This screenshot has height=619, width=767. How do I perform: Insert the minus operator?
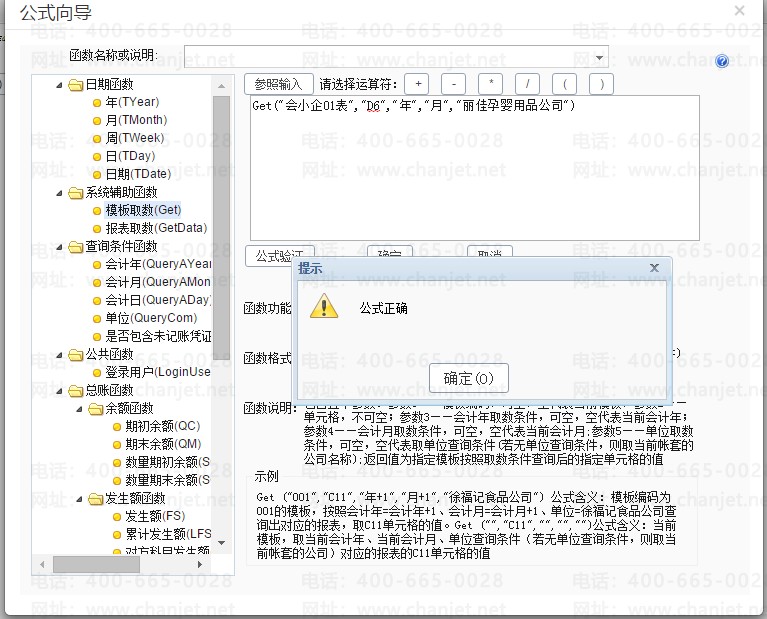(453, 84)
